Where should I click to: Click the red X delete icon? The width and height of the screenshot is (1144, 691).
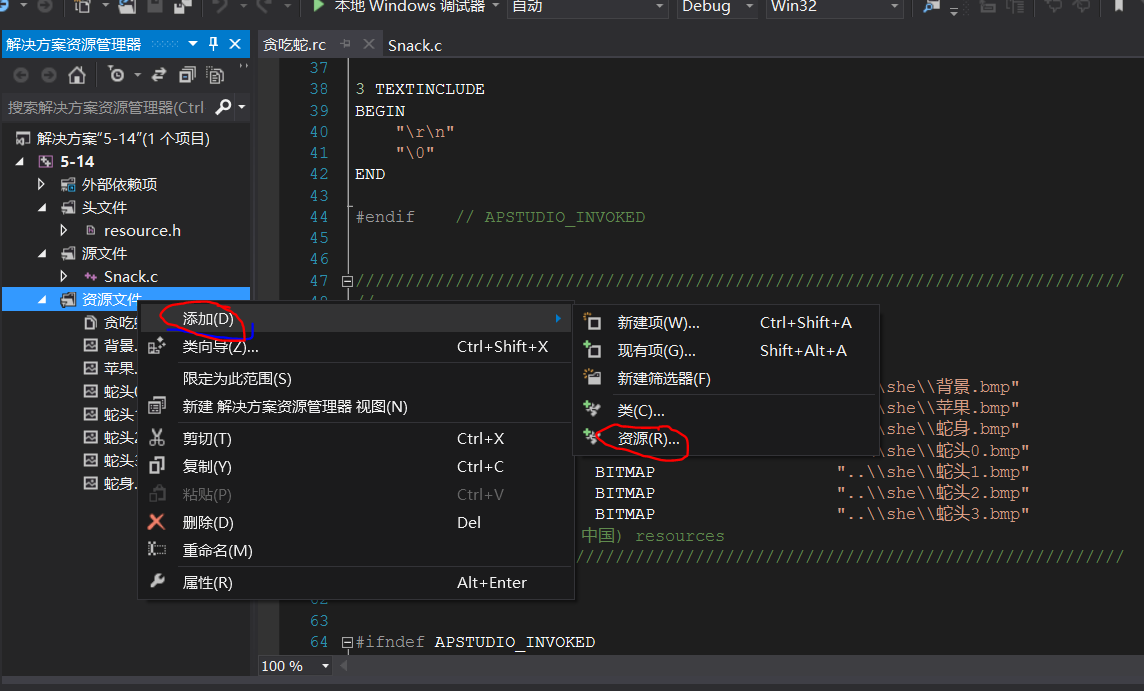coord(156,522)
